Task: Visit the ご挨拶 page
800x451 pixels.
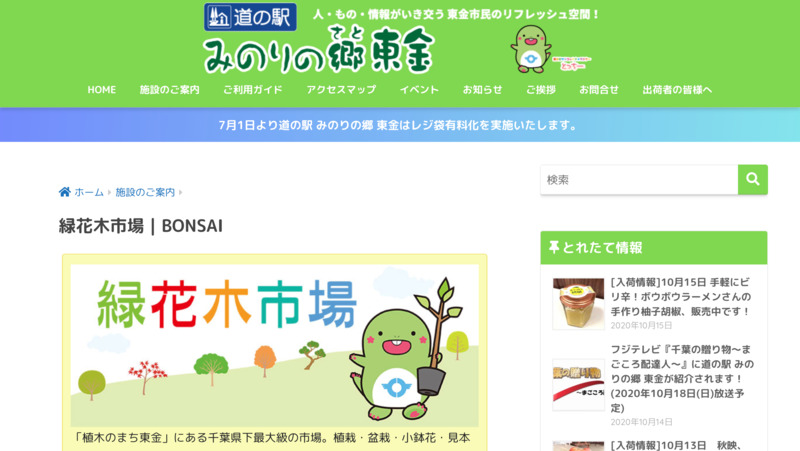Action: 540,90
